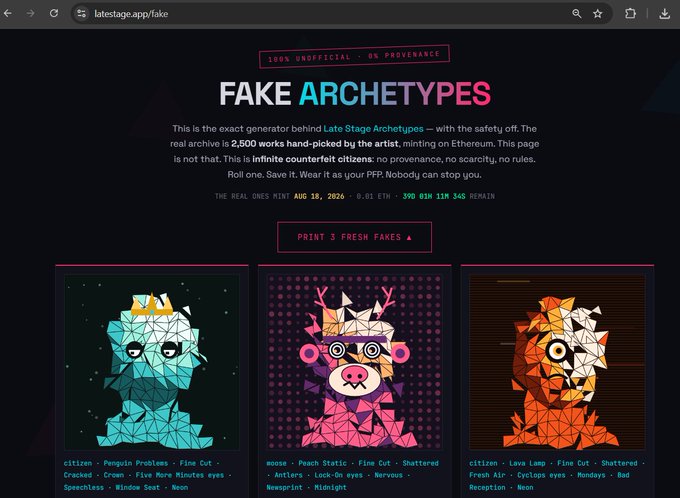Click the 'Lava Lamp' trait label
Image resolution: width=680 pixels, height=498 pixels.
click(527, 463)
